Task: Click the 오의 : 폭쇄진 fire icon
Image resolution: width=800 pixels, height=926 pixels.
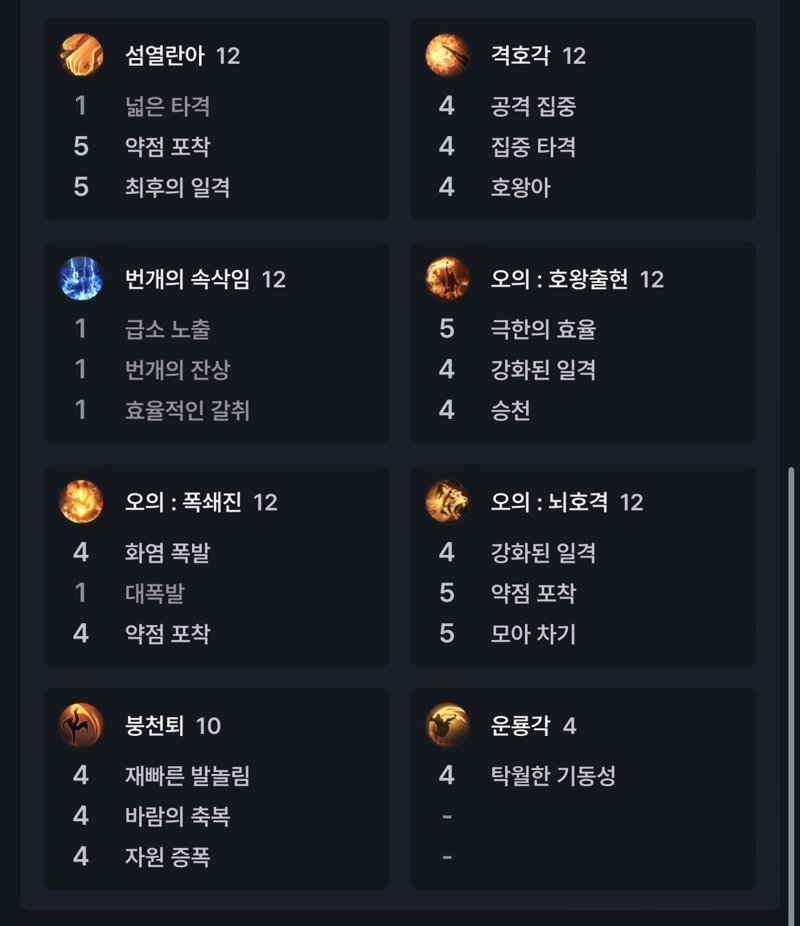Action: click(81, 501)
